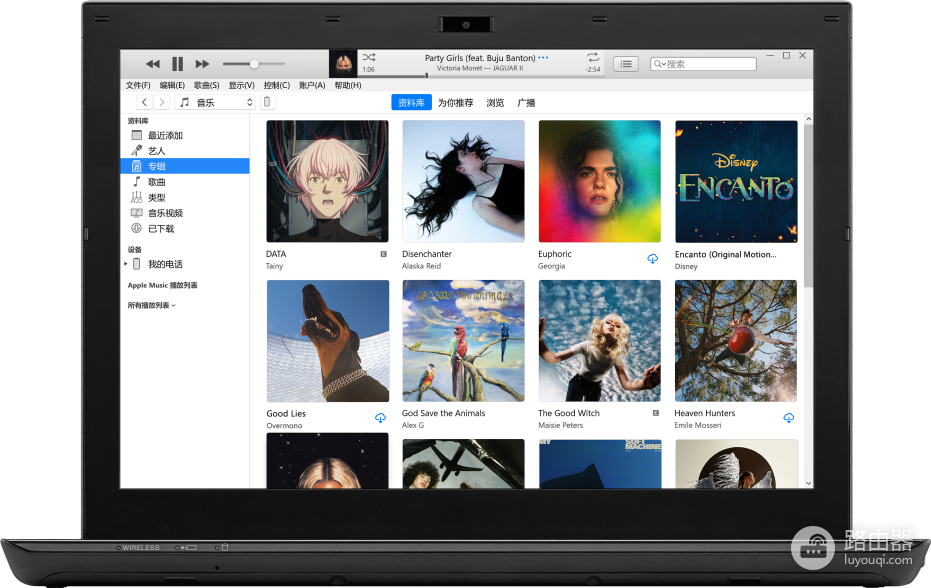This screenshot has height=588, width=931.
Task: Open the 音乐 media type dropdown
Action: pos(216,102)
